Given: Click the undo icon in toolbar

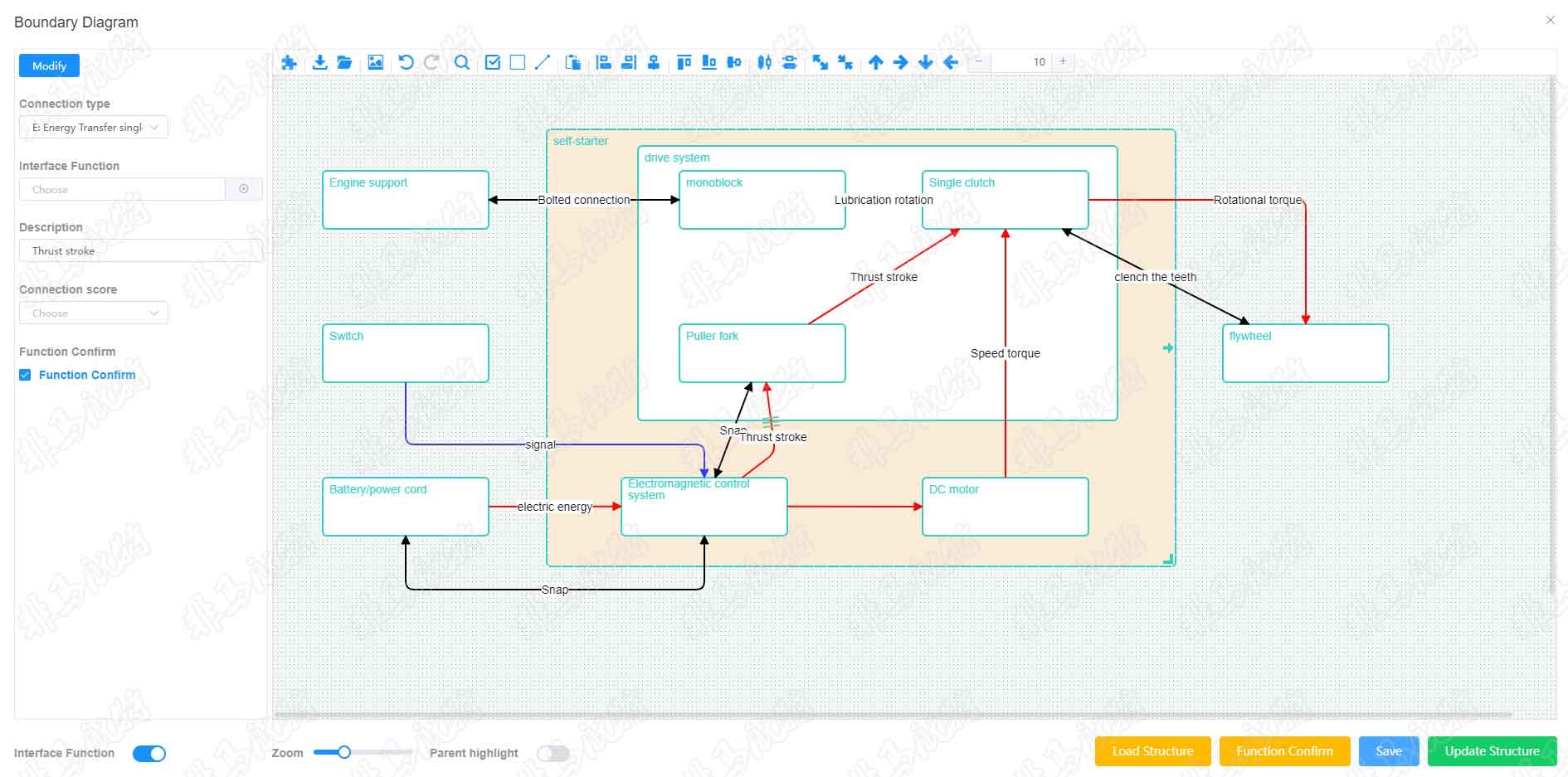Looking at the screenshot, I should 406,62.
